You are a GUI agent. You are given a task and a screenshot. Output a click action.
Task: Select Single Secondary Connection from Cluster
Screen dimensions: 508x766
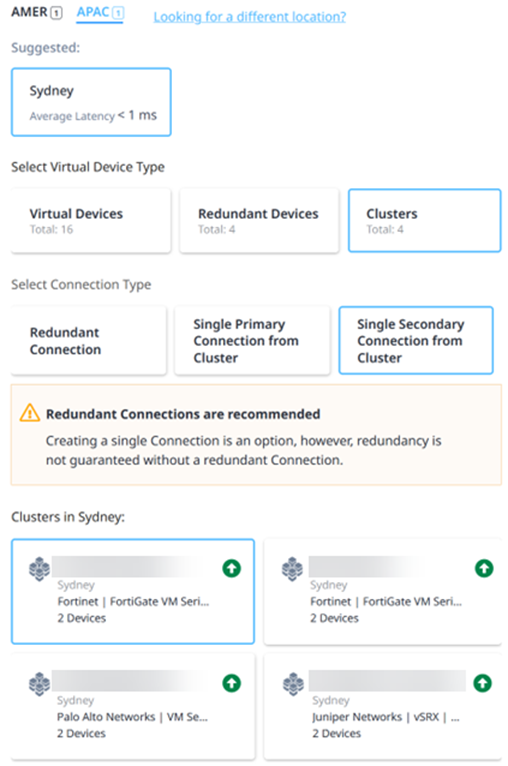click(416, 340)
